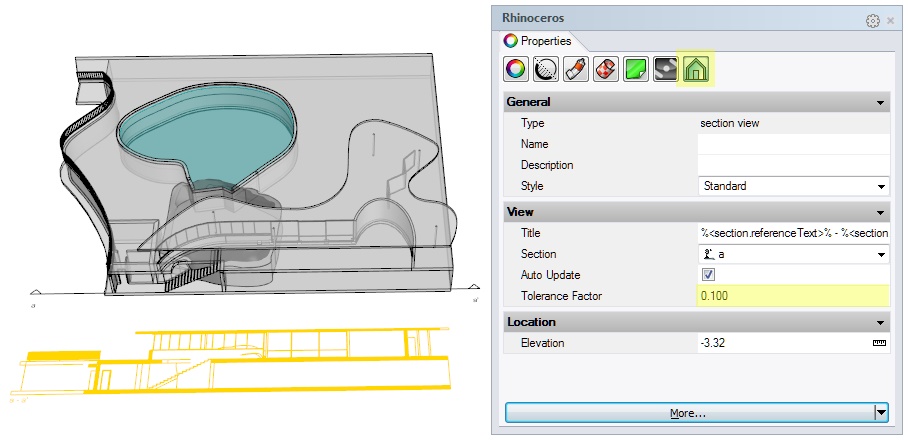The height and width of the screenshot is (440, 908).
Task: Click the Tolerance Factor field
Action: pyautogui.click(x=793, y=296)
